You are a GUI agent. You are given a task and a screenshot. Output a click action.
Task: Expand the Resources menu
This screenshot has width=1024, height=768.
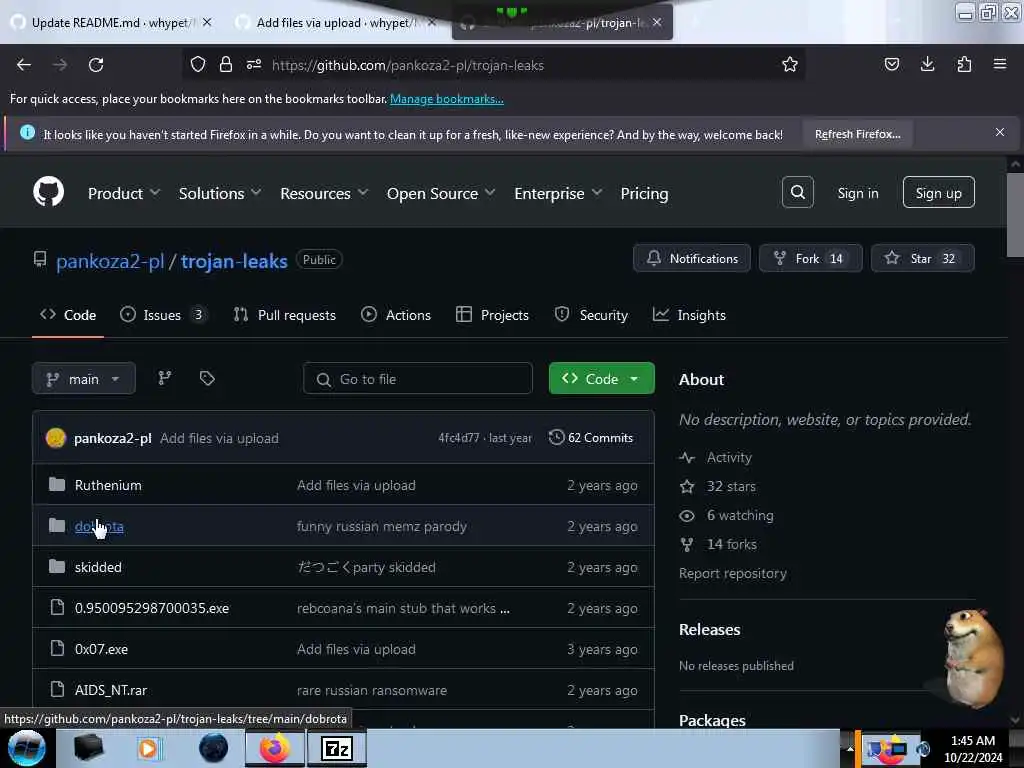tap(324, 193)
